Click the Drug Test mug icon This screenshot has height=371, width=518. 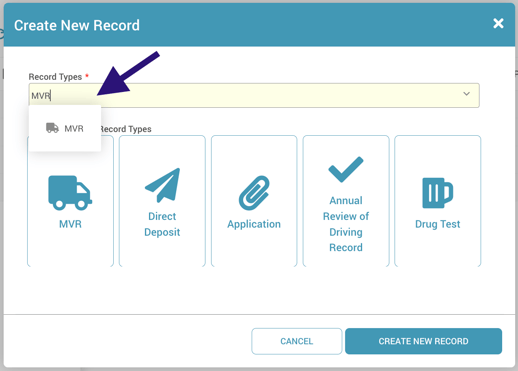coord(437,193)
